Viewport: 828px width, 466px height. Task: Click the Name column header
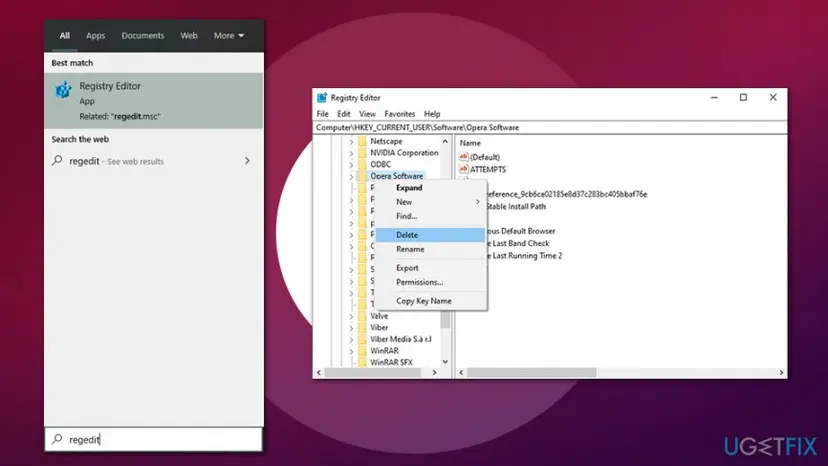(x=470, y=143)
